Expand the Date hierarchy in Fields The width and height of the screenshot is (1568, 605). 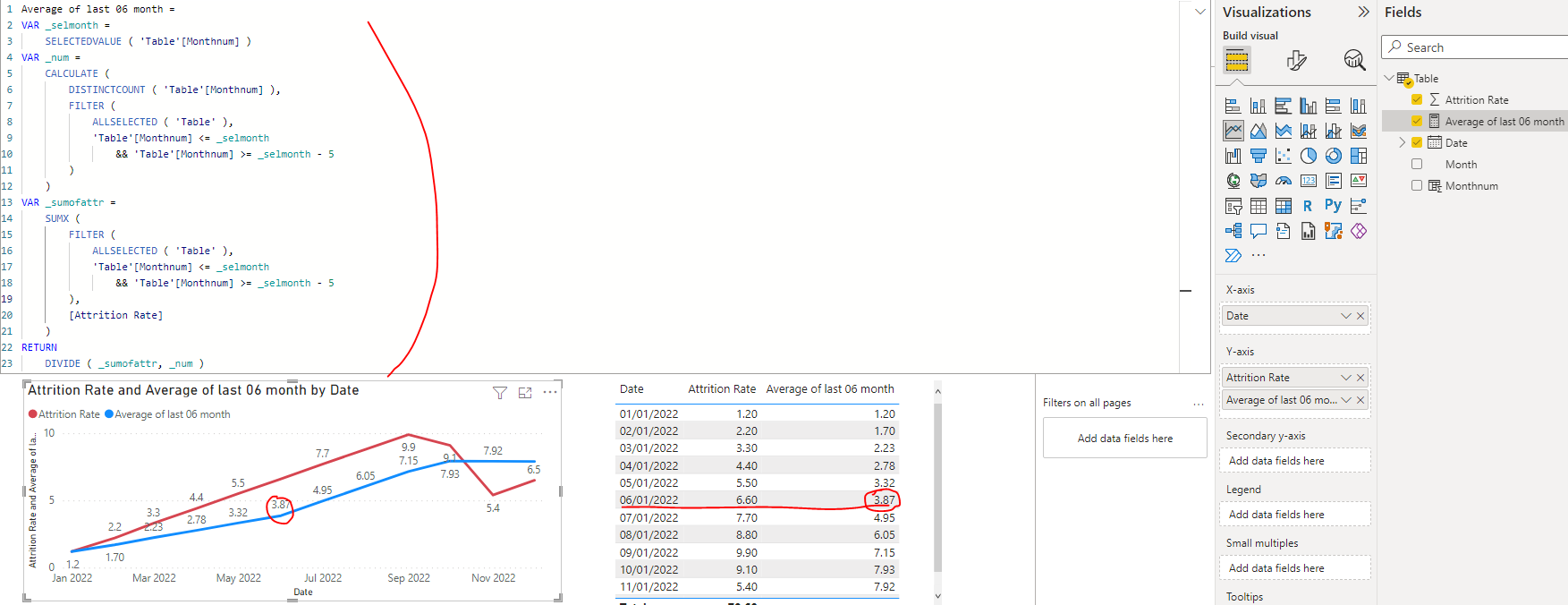(1402, 142)
